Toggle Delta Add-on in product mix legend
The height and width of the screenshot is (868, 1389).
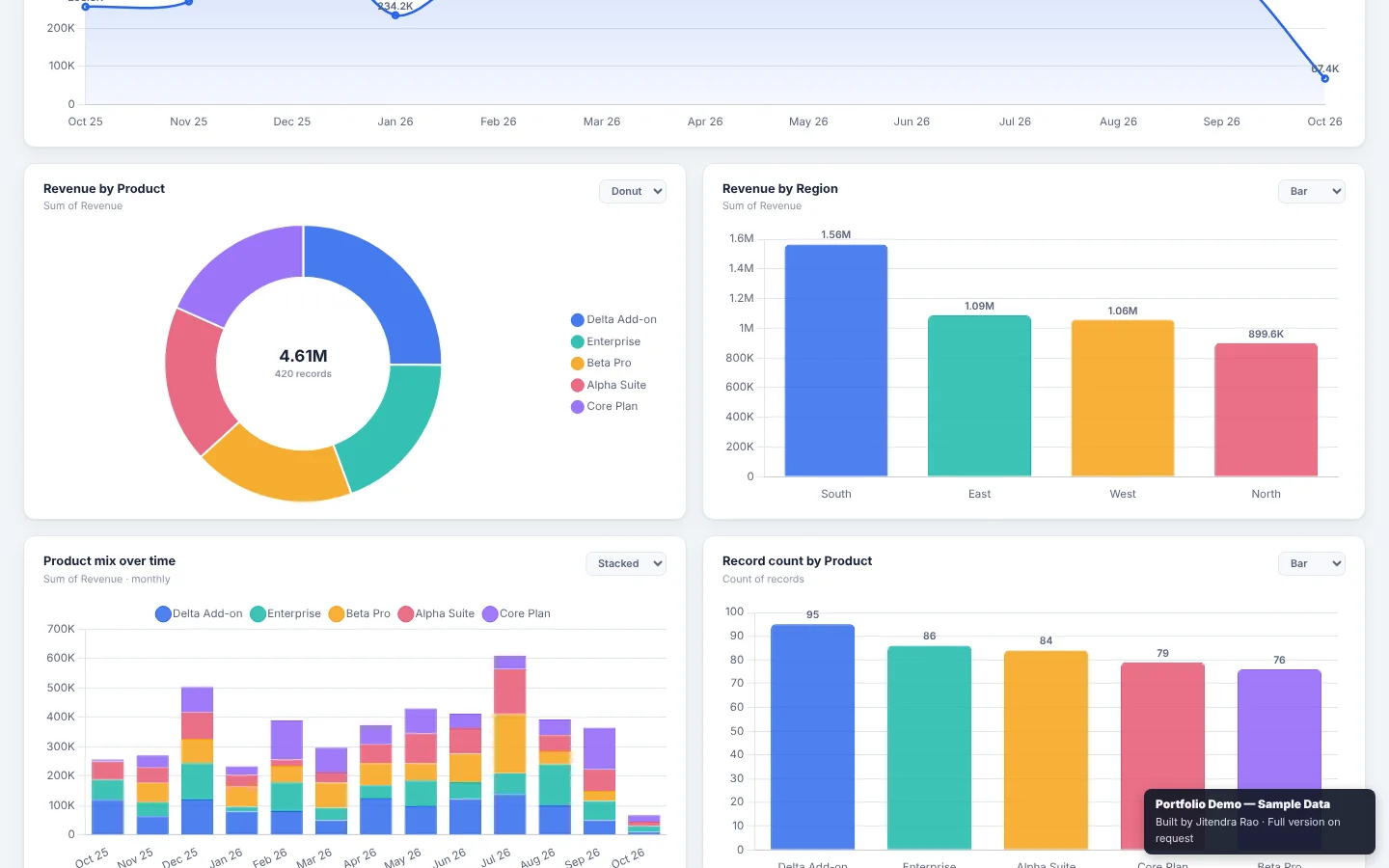199,613
